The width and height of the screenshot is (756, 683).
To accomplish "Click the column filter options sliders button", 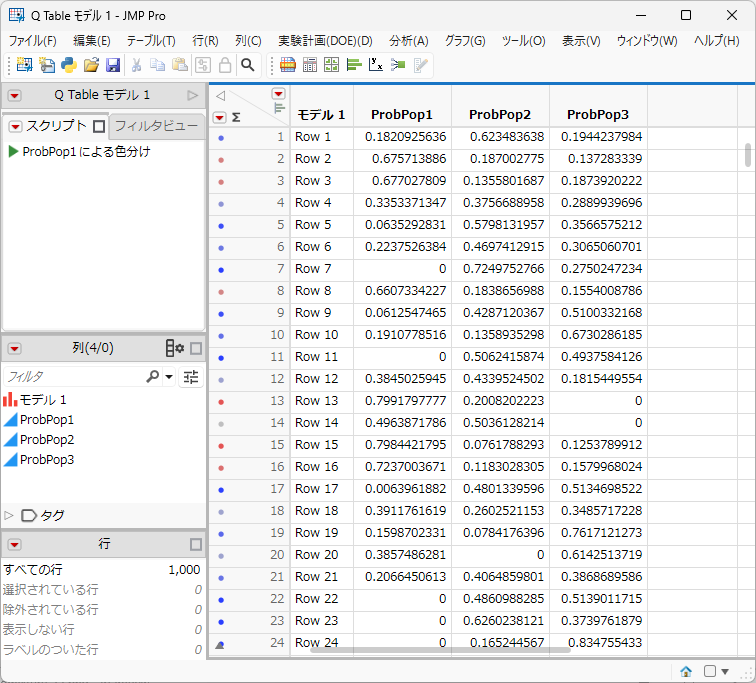I will click(191, 377).
